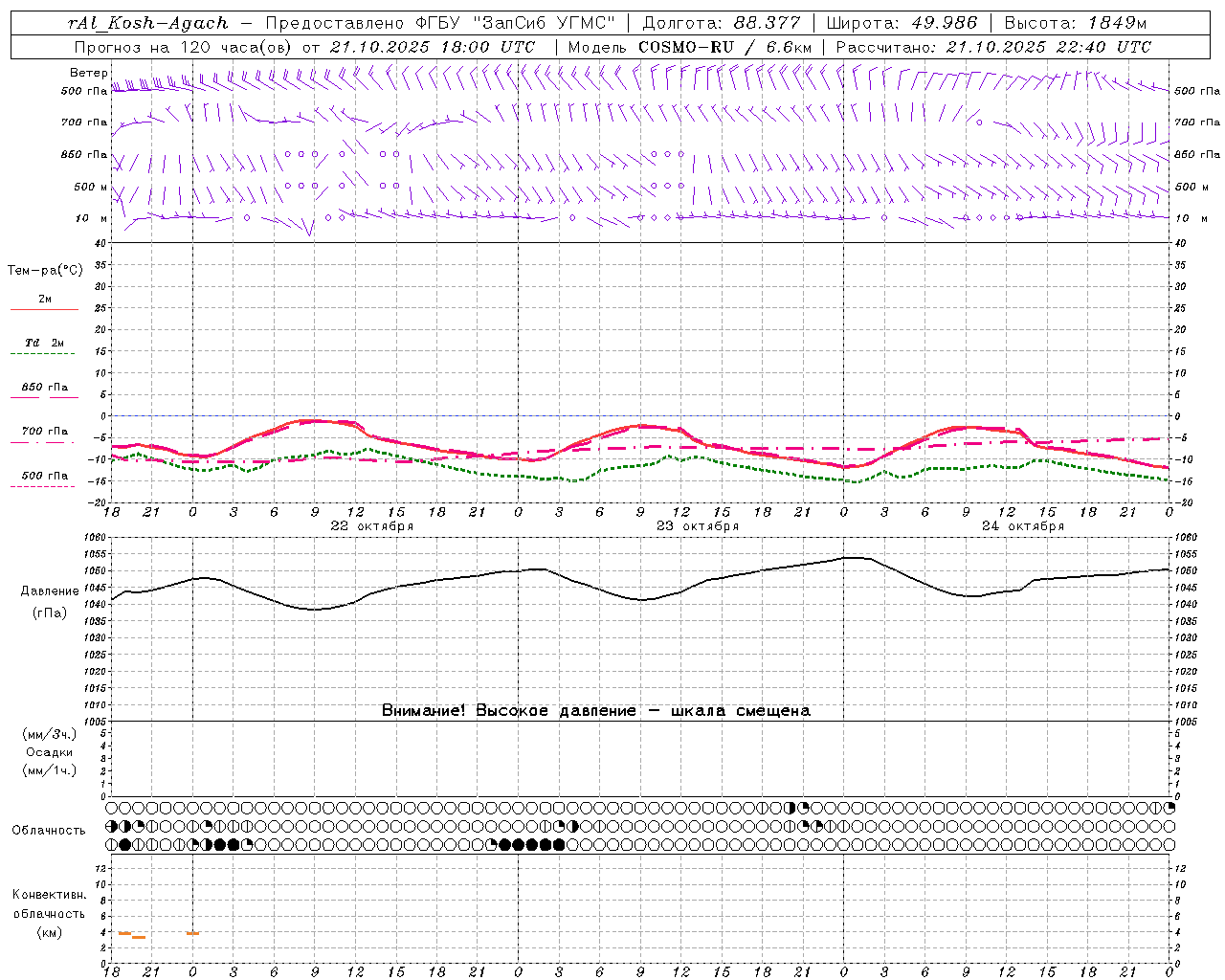Click the 24 октября date label

point(1023,526)
